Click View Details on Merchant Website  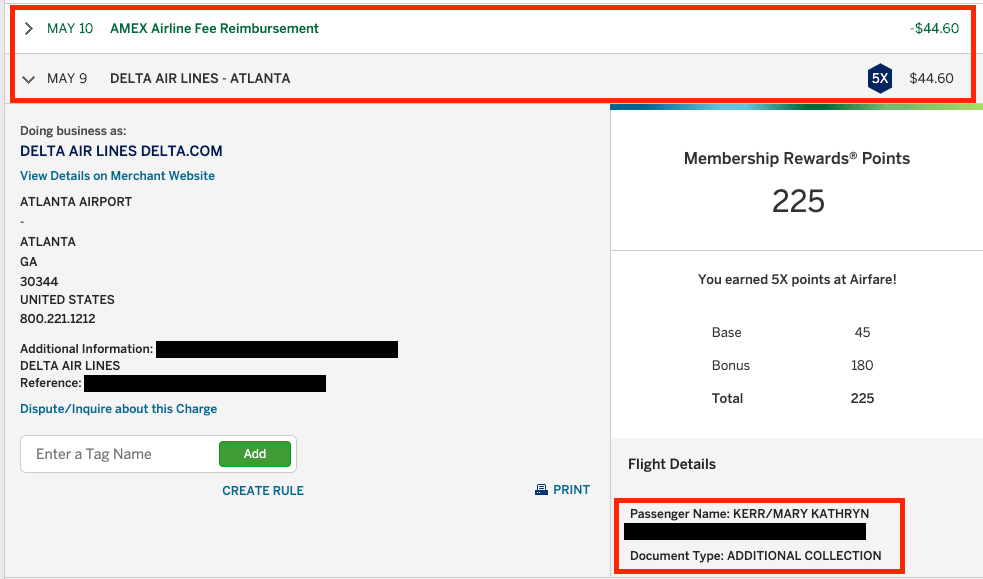[117, 176]
